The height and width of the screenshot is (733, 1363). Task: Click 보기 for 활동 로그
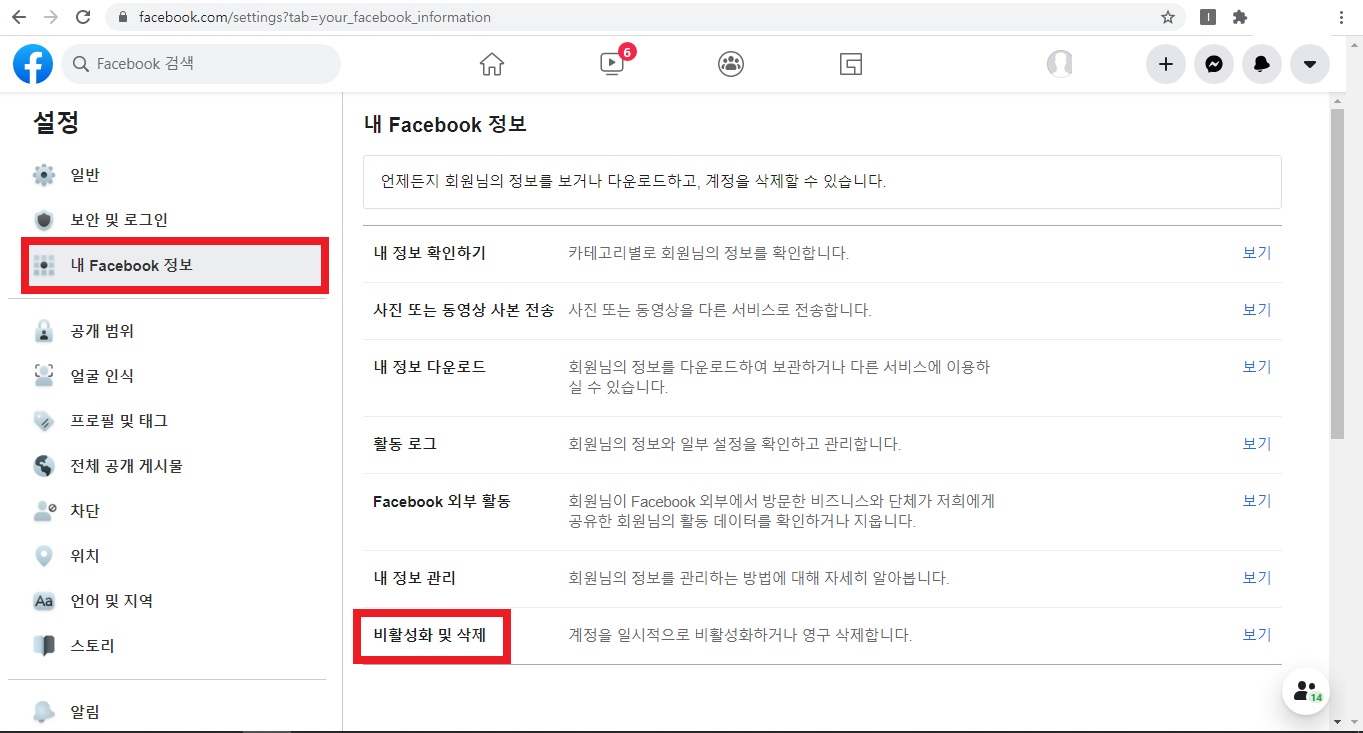click(x=1257, y=444)
